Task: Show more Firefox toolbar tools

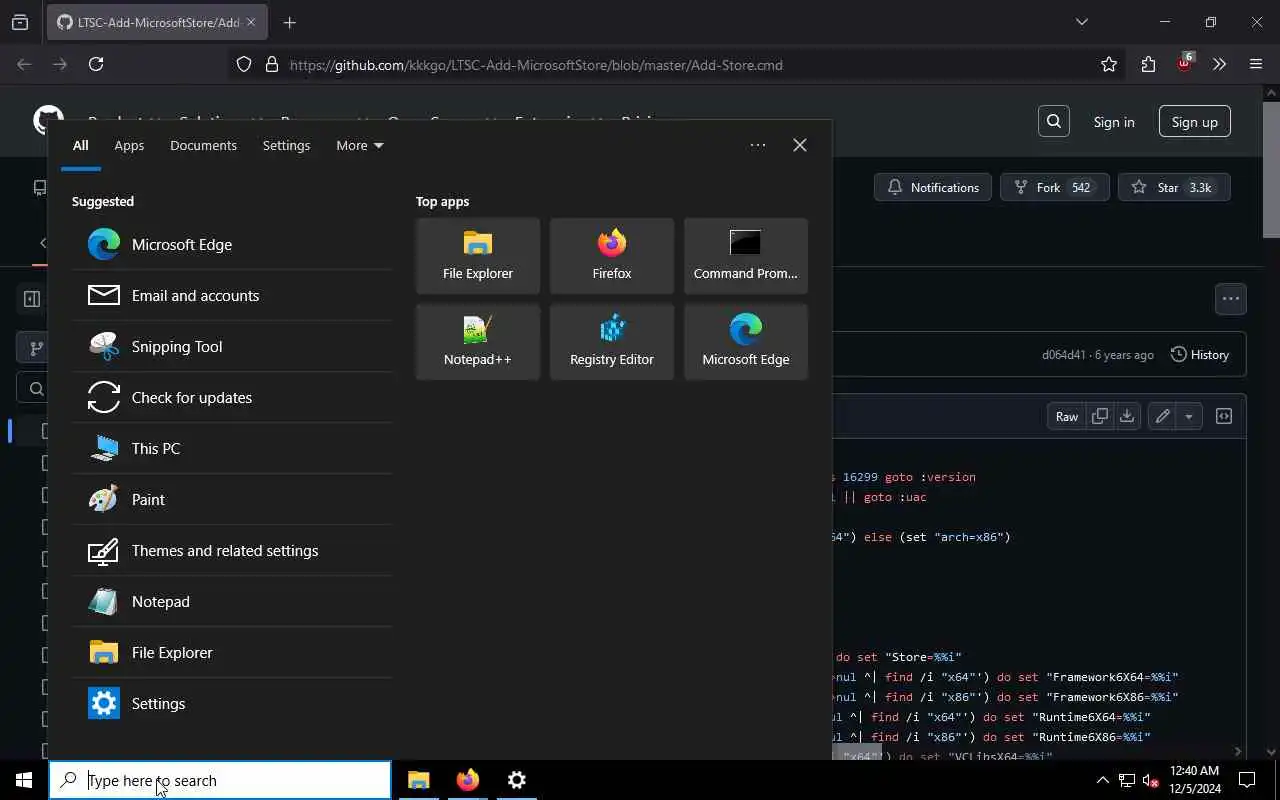Action: [1219, 64]
